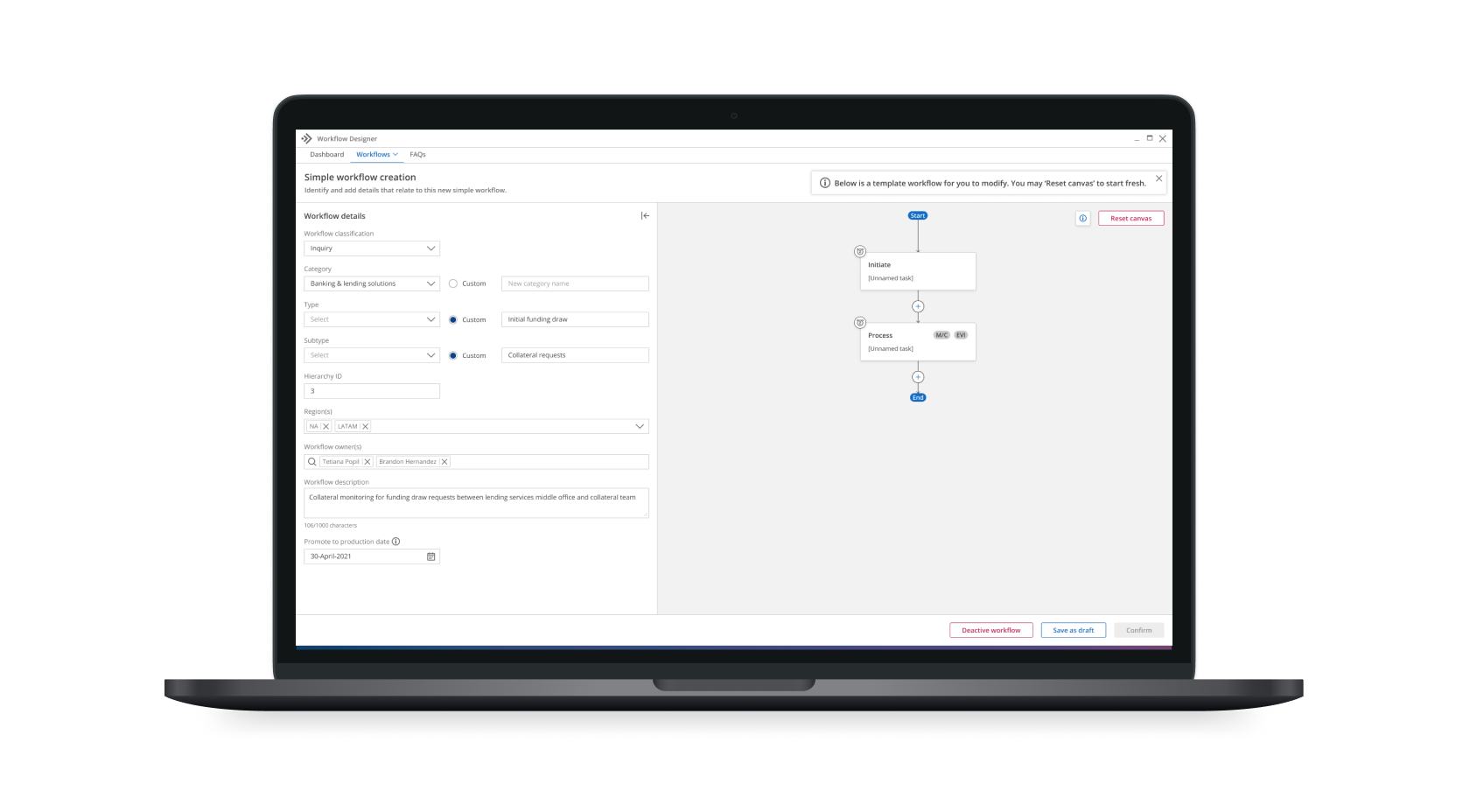Screen dimensions: 1470x812
Task: Click the plus icon between Initiate and Process
Action: click(x=918, y=306)
